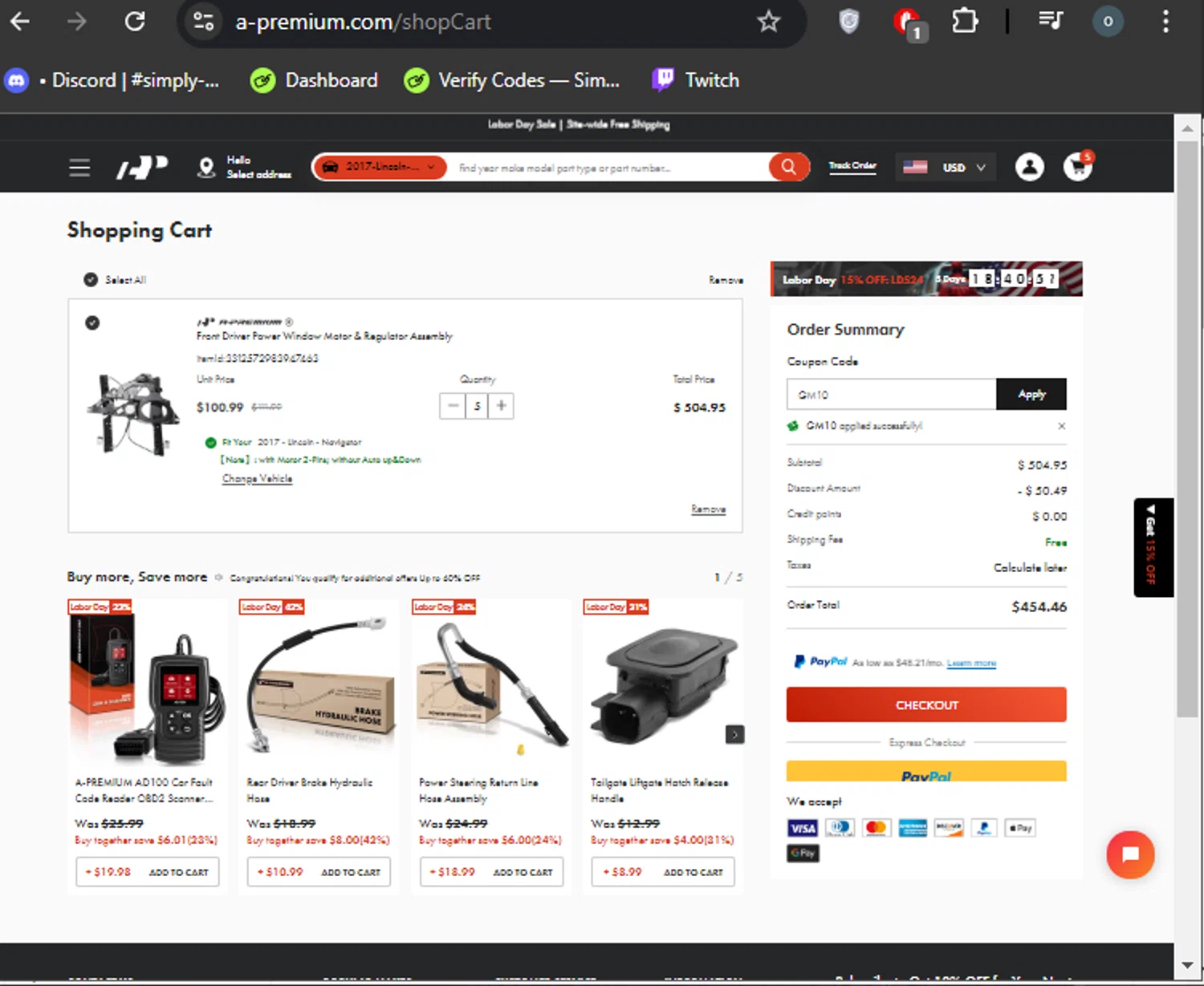
Task: Click the scrollbar down arrow
Action: point(1187,965)
